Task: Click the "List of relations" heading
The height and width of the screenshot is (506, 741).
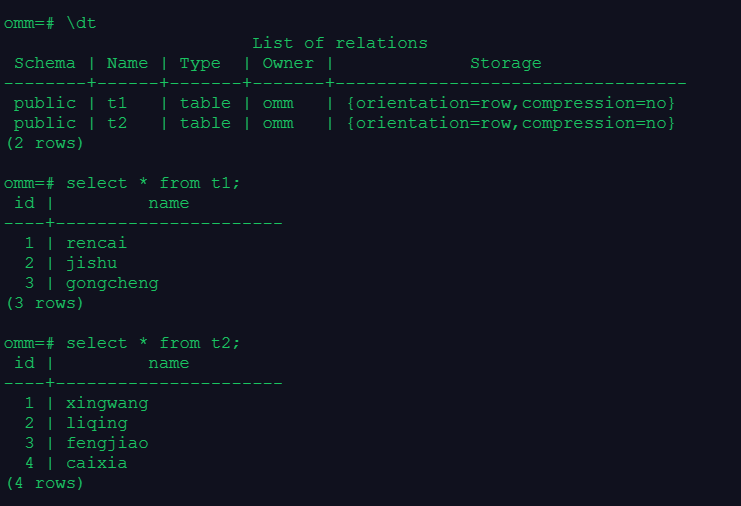Action: (x=340, y=43)
